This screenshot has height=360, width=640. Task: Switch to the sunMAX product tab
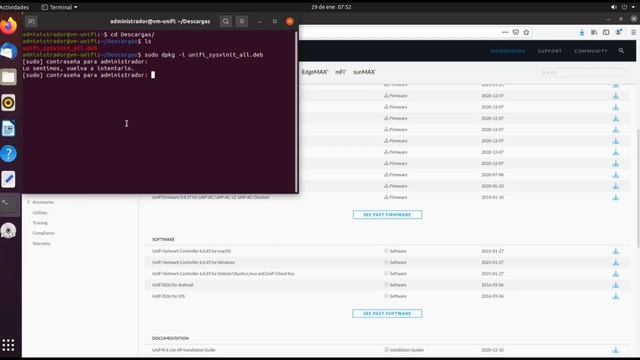(364, 72)
